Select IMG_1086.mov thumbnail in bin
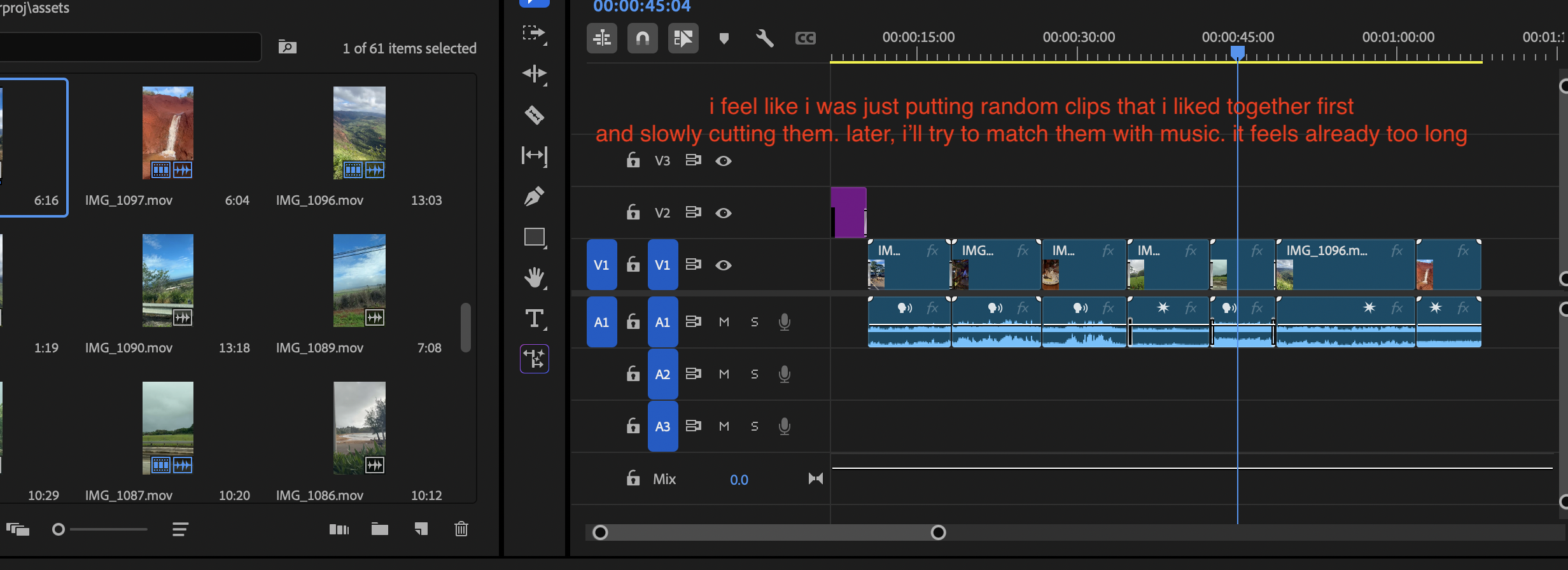Screen dimensions: 1568x570 click(x=360, y=427)
